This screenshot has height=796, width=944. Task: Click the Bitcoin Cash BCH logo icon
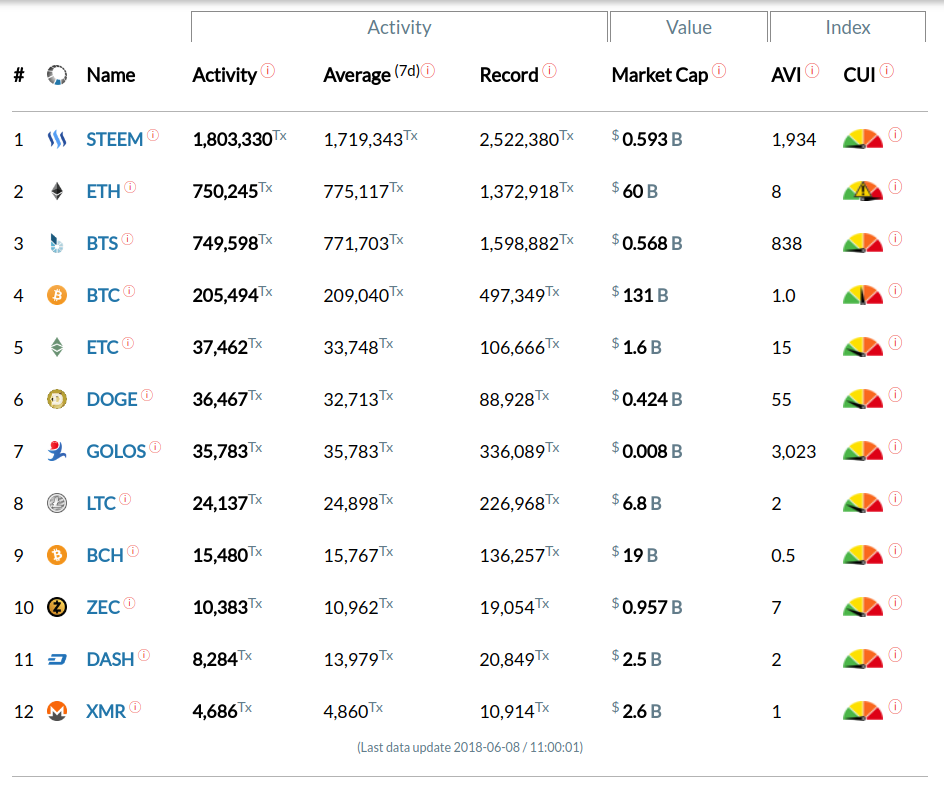click(x=57, y=555)
